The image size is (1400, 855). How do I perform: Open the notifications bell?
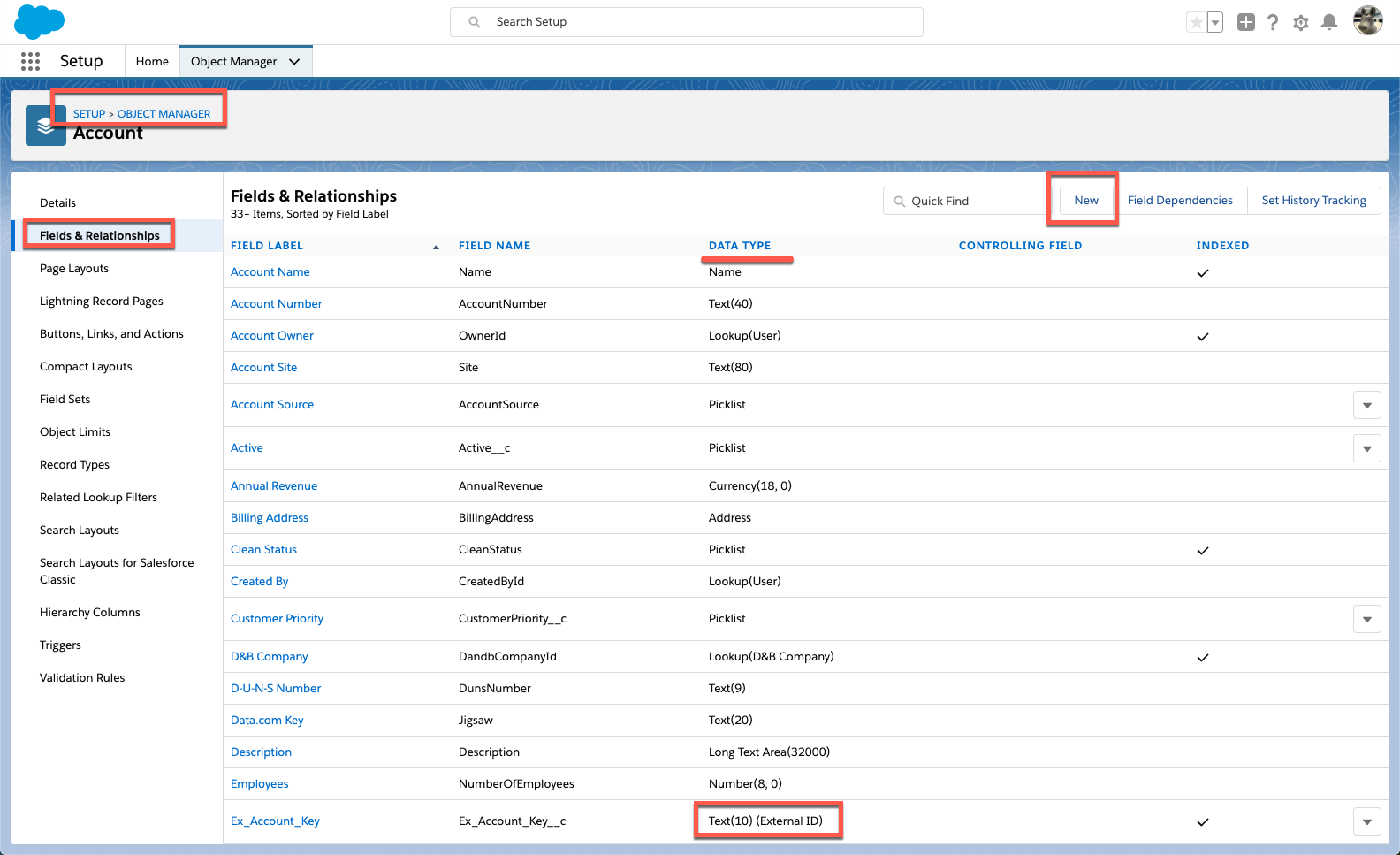click(1328, 22)
